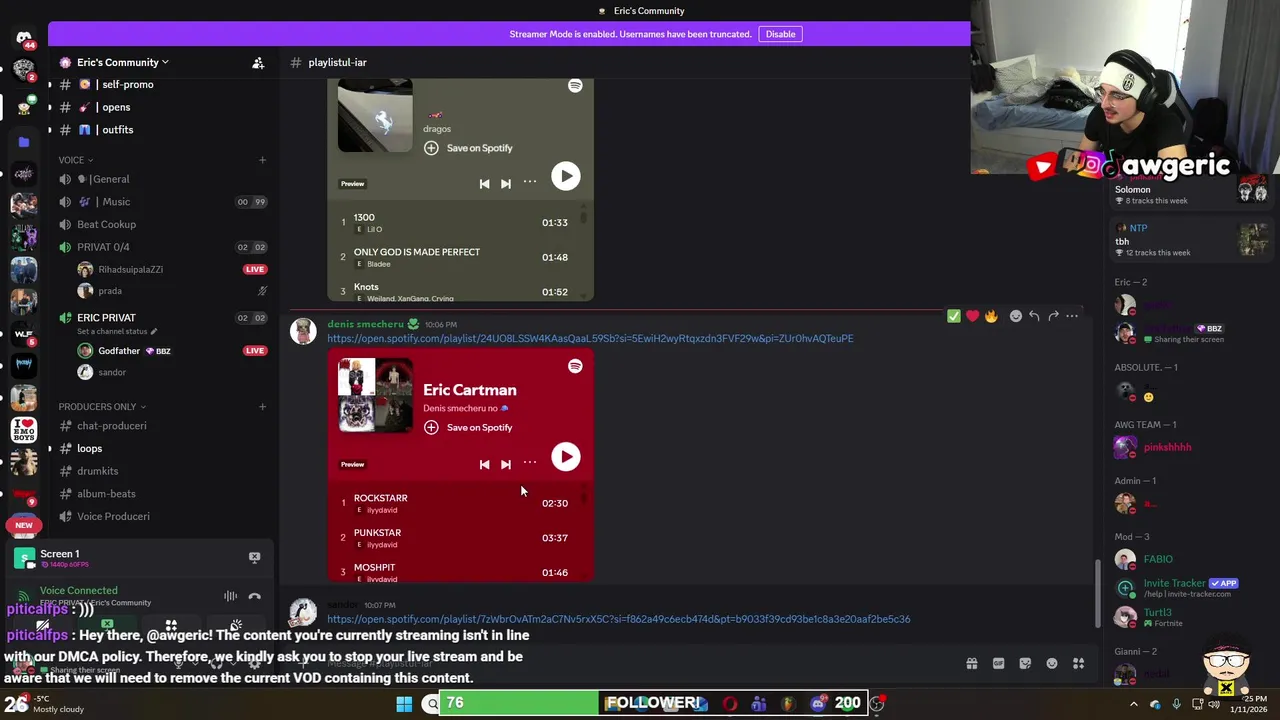Click the chat message list scrollbar
Screen dimensions: 1280x720
pos(1098,594)
